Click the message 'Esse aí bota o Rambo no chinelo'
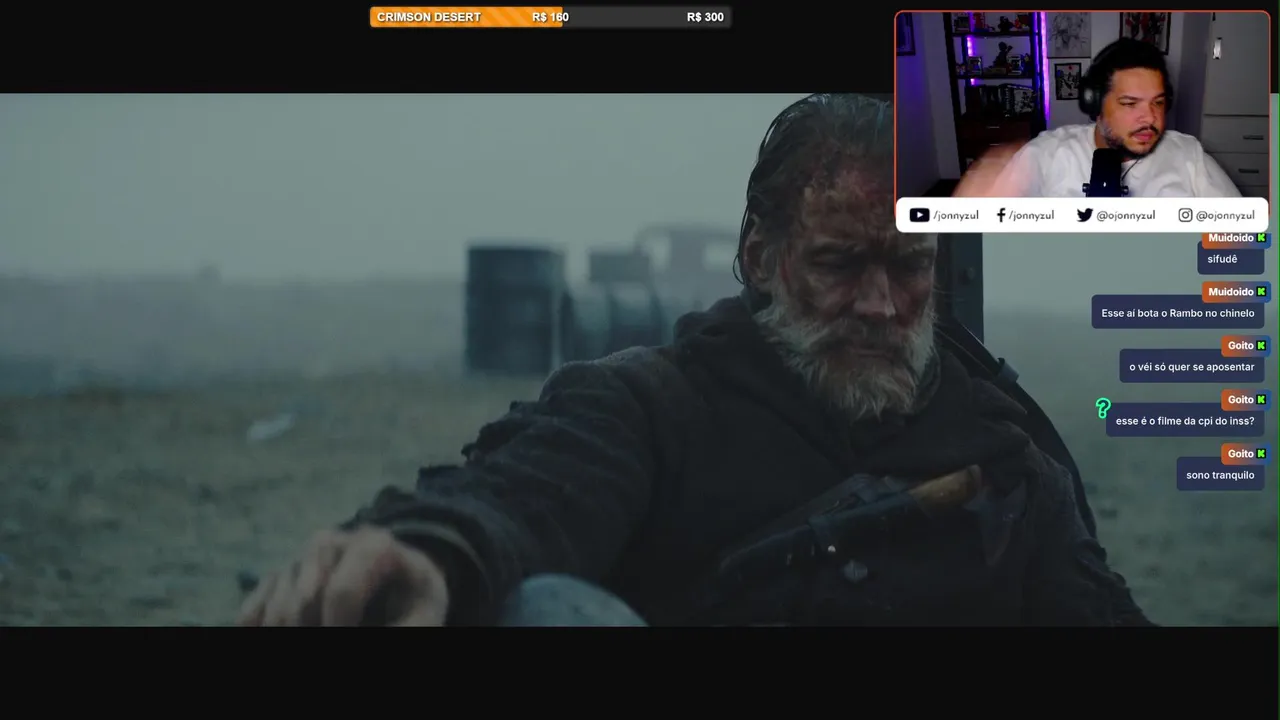The height and width of the screenshot is (720, 1280). click(1178, 313)
